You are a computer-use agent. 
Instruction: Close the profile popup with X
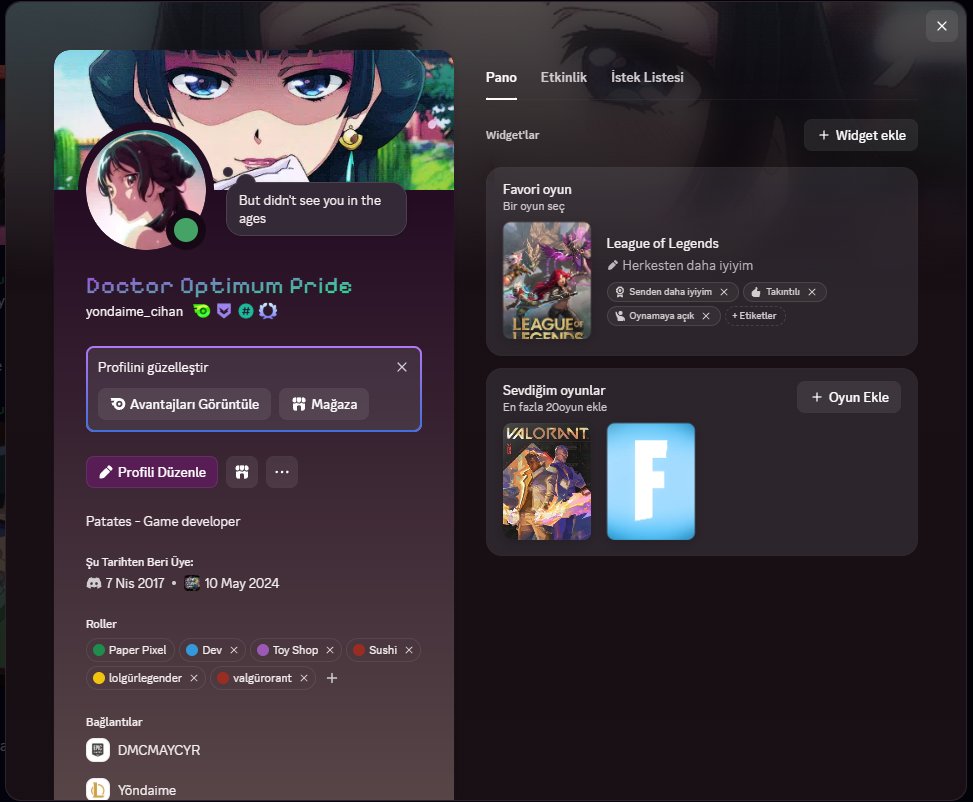click(941, 26)
